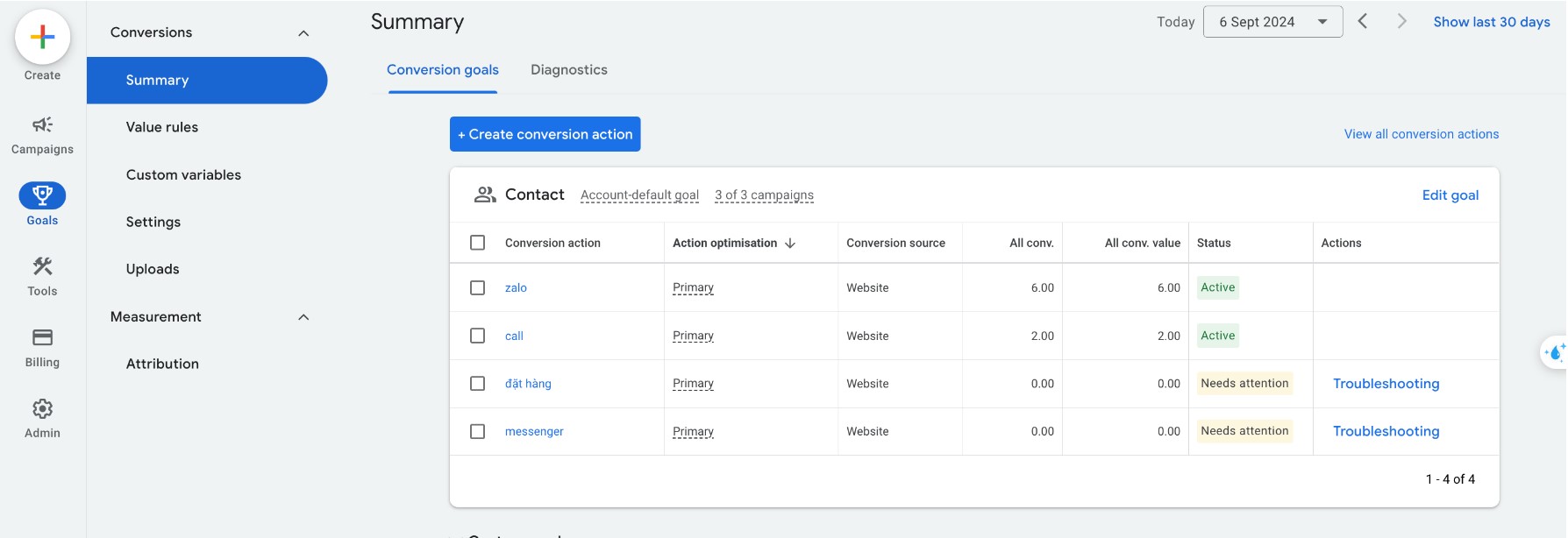Open Campaigns via megaphone icon
This screenshot has width=1568, height=538.
[x=42, y=124]
